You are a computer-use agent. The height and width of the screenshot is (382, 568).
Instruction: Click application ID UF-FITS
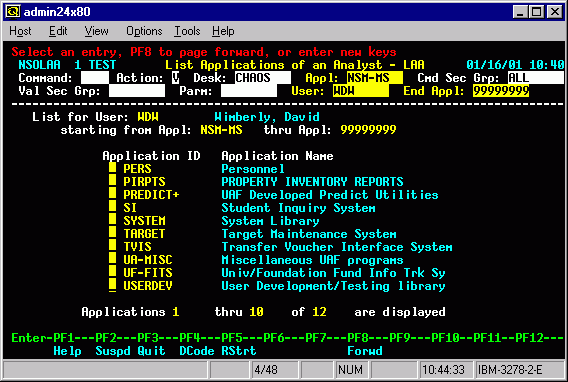[148, 273]
